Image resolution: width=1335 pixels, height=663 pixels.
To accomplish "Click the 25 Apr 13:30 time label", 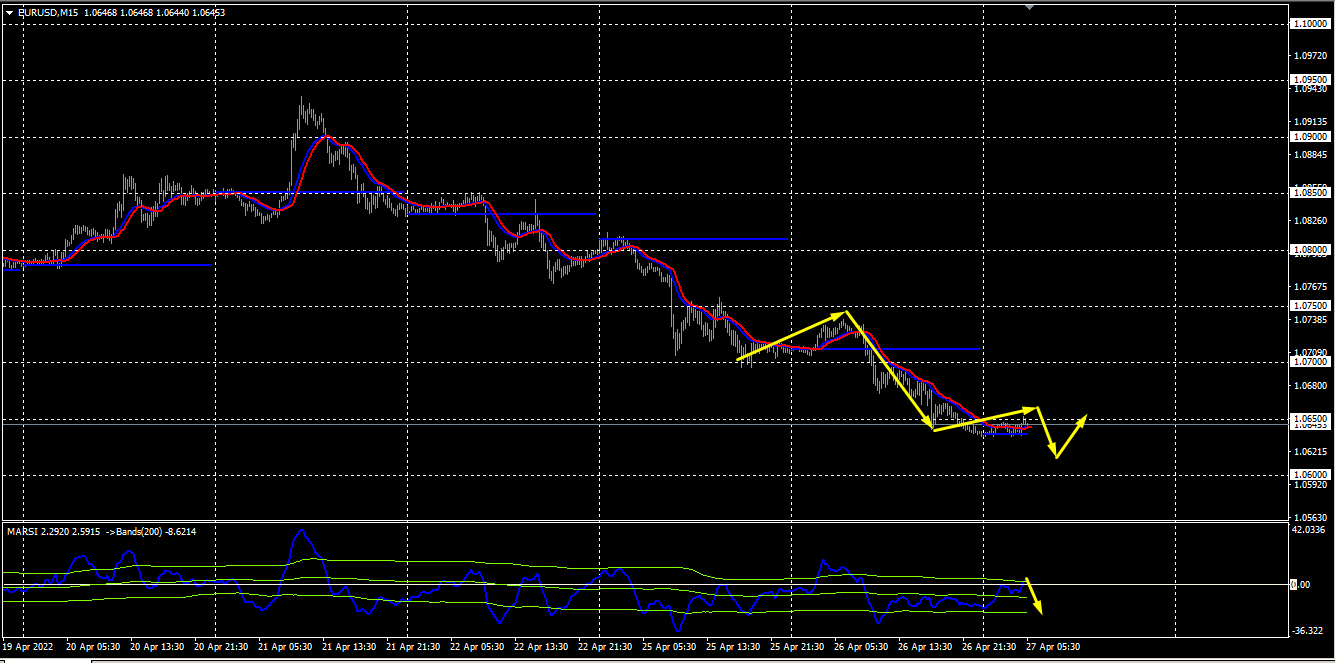I will pos(732,646).
